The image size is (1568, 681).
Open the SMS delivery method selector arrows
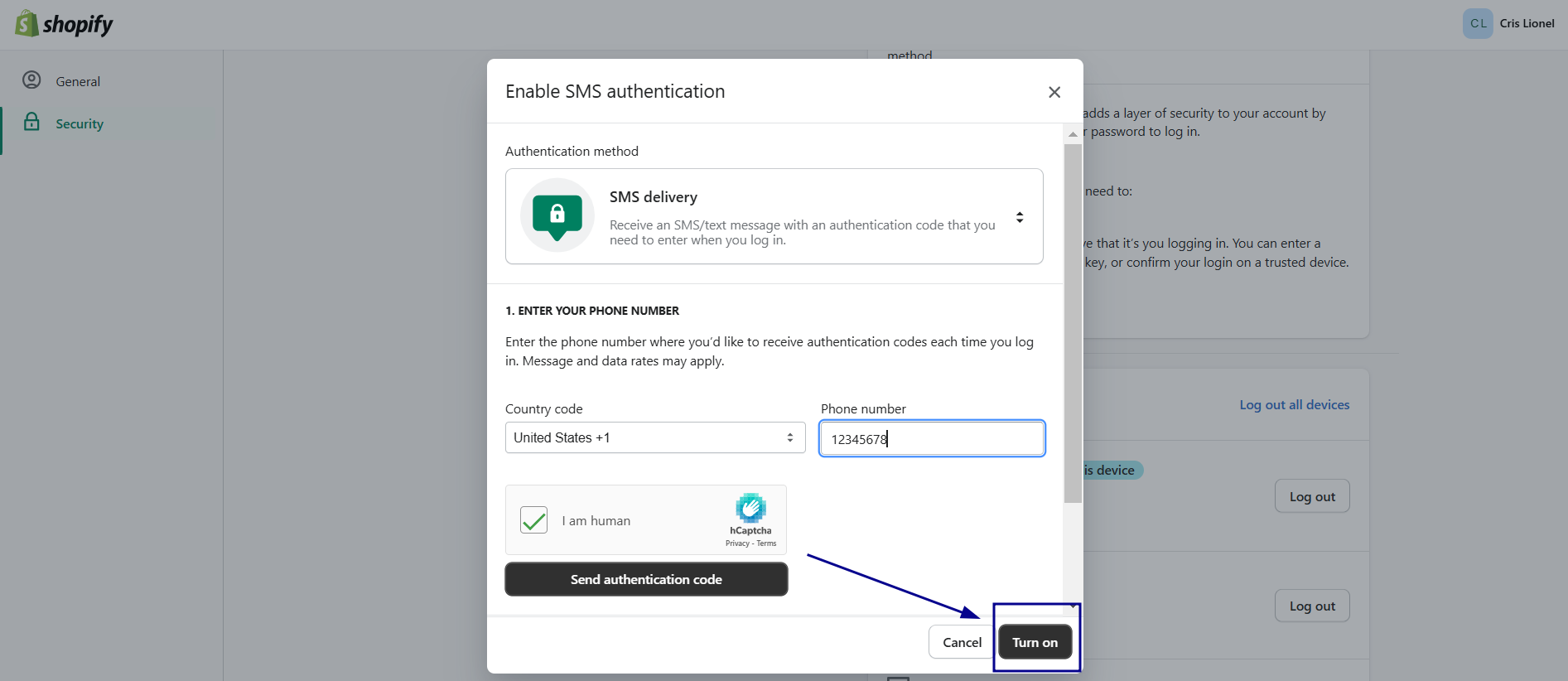(x=1020, y=217)
